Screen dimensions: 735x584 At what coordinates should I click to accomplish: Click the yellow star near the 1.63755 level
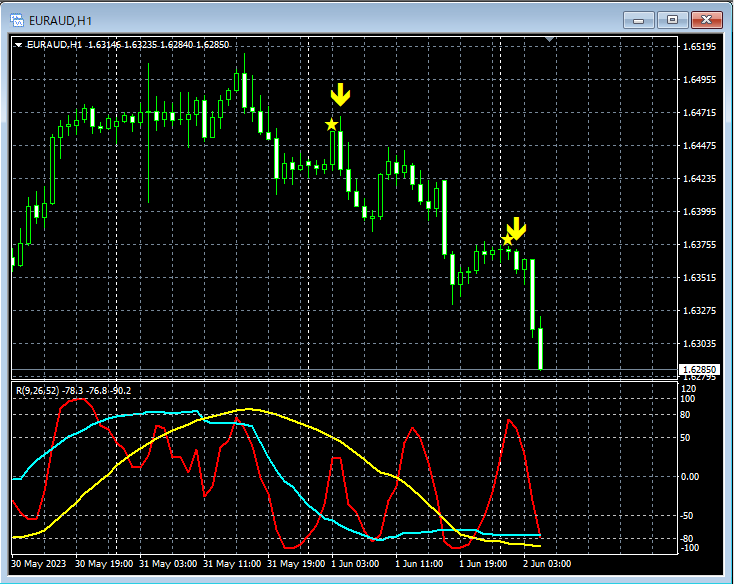point(507,240)
